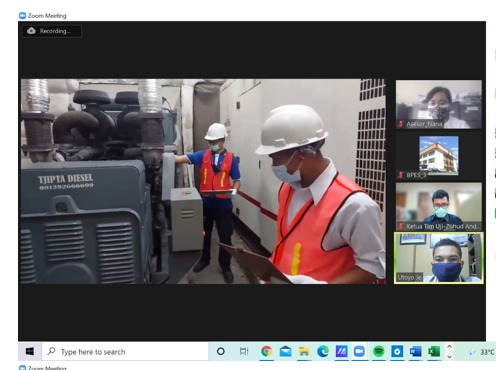Click muted mic icon on BPES_3 tile

pyautogui.click(x=401, y=175)
